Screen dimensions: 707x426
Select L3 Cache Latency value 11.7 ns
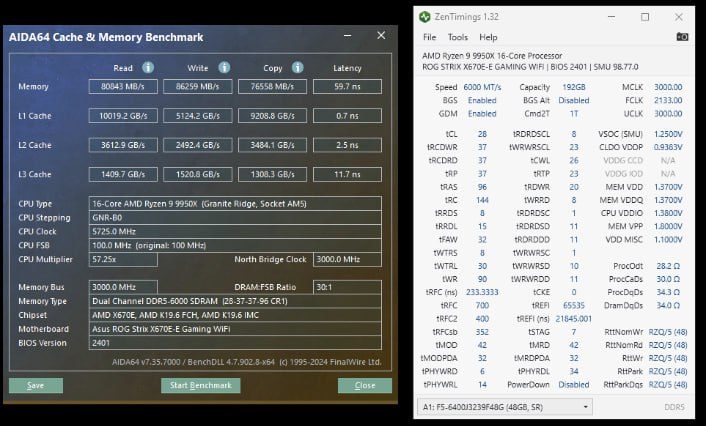(x=347, y=174)
